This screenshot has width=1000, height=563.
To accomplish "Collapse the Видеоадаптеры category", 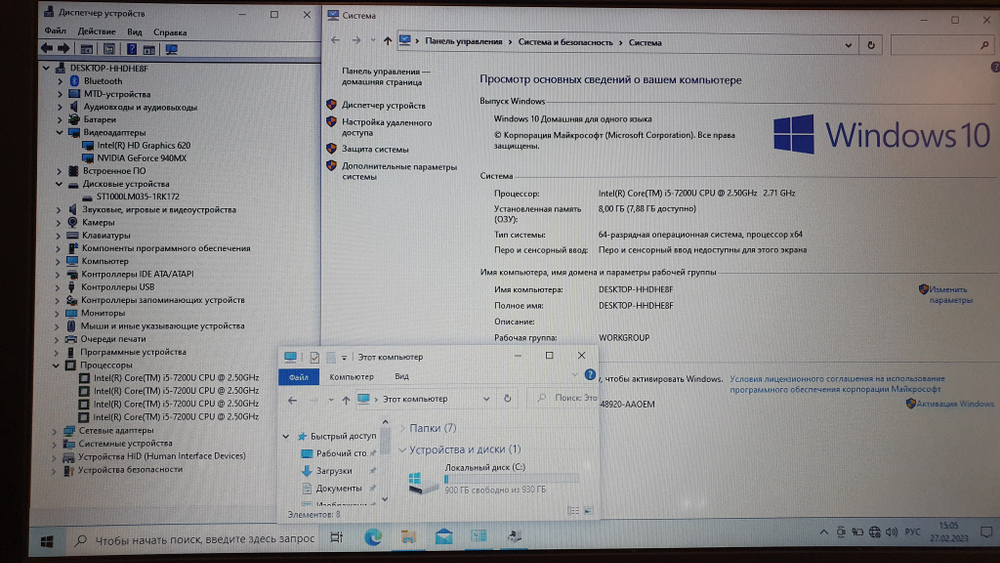I will tap(59, 133).
